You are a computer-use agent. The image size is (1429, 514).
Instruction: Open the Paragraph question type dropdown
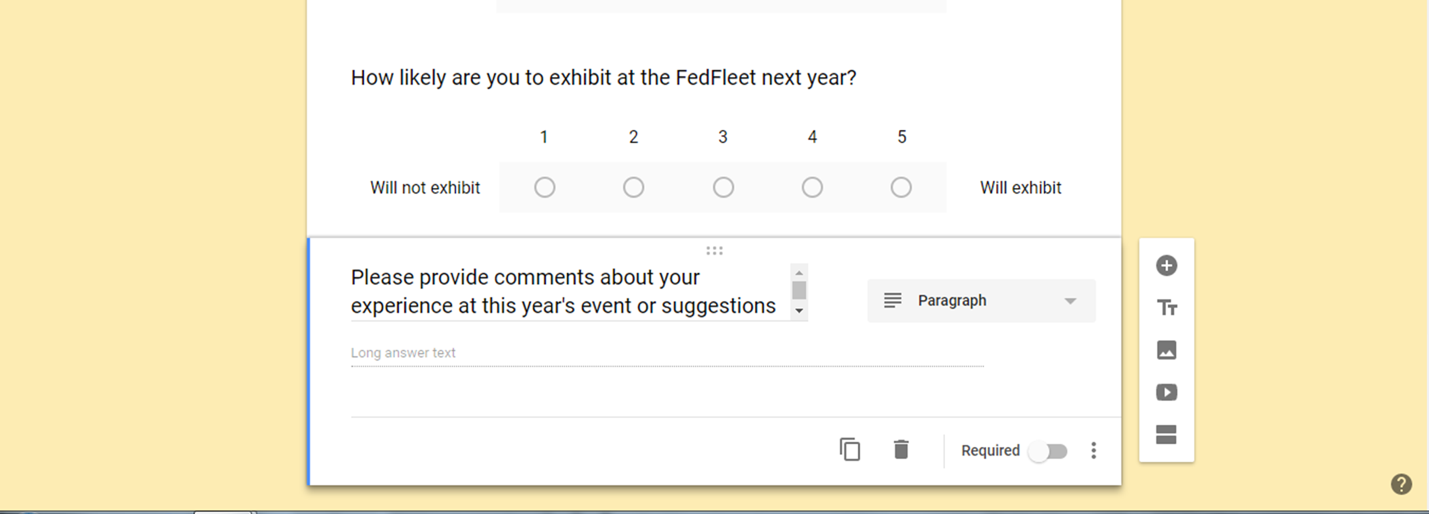coord(980,301)
